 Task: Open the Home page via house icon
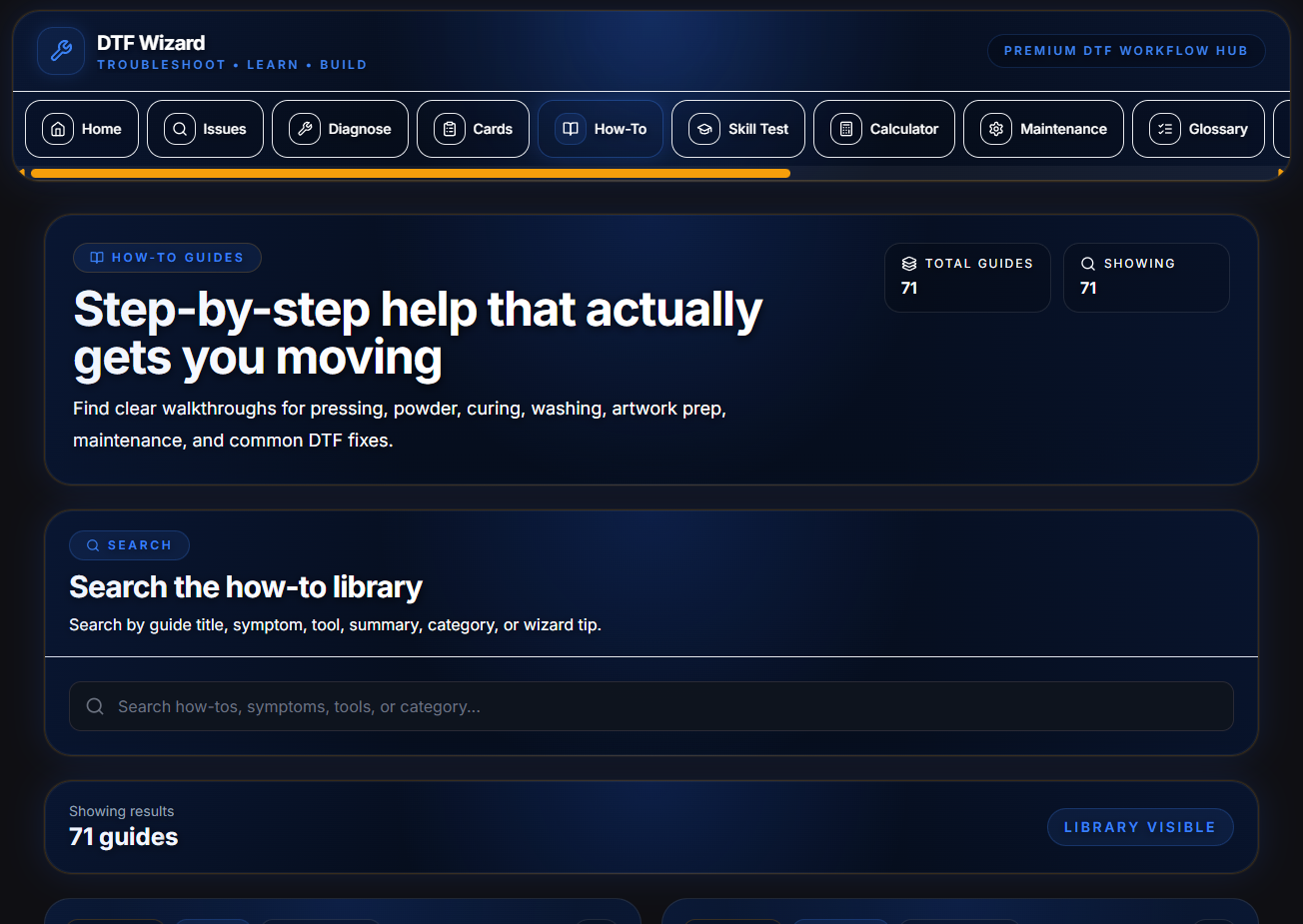(58, 129)
